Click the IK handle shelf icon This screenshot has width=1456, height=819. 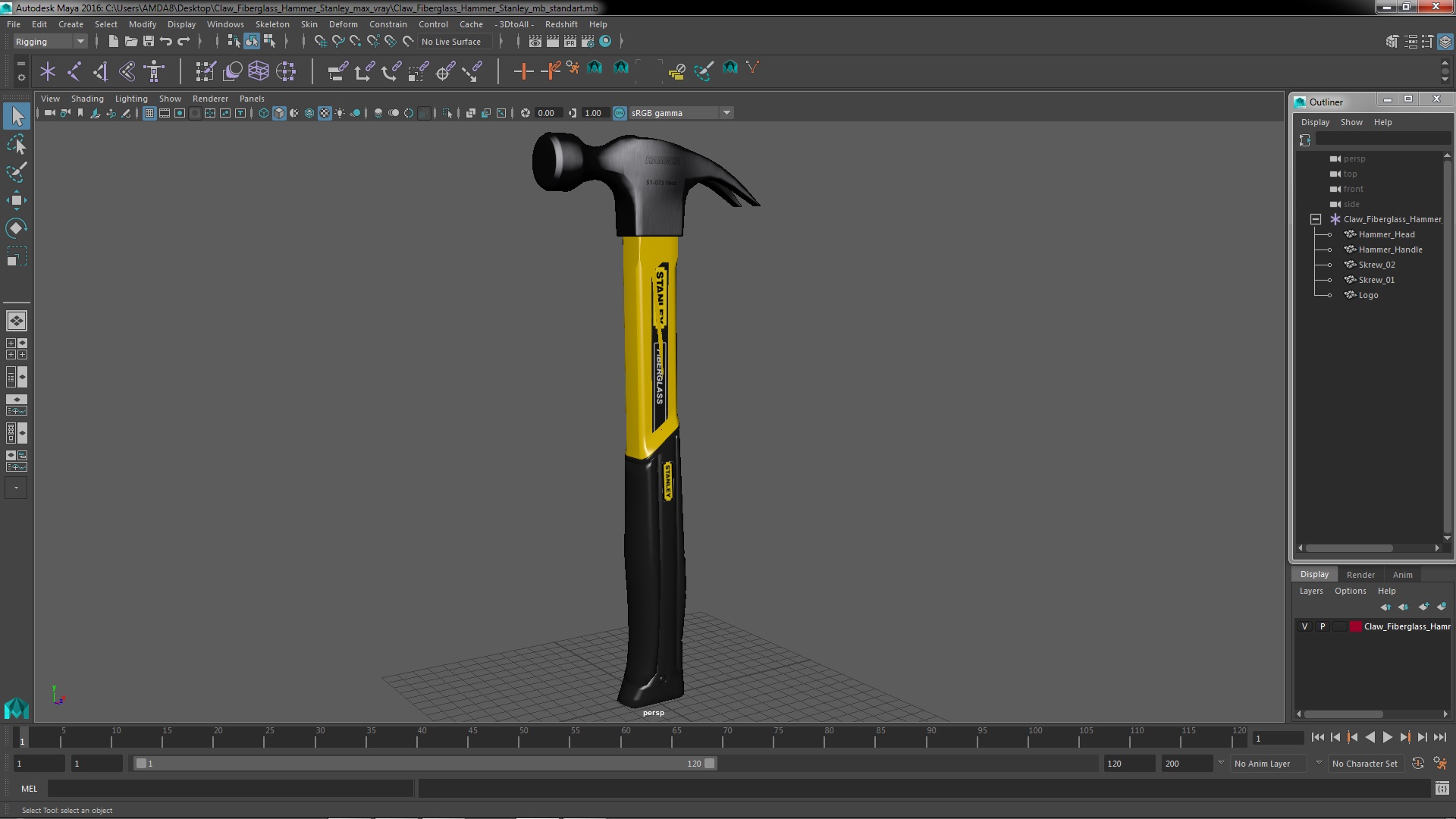coord(100,71)
